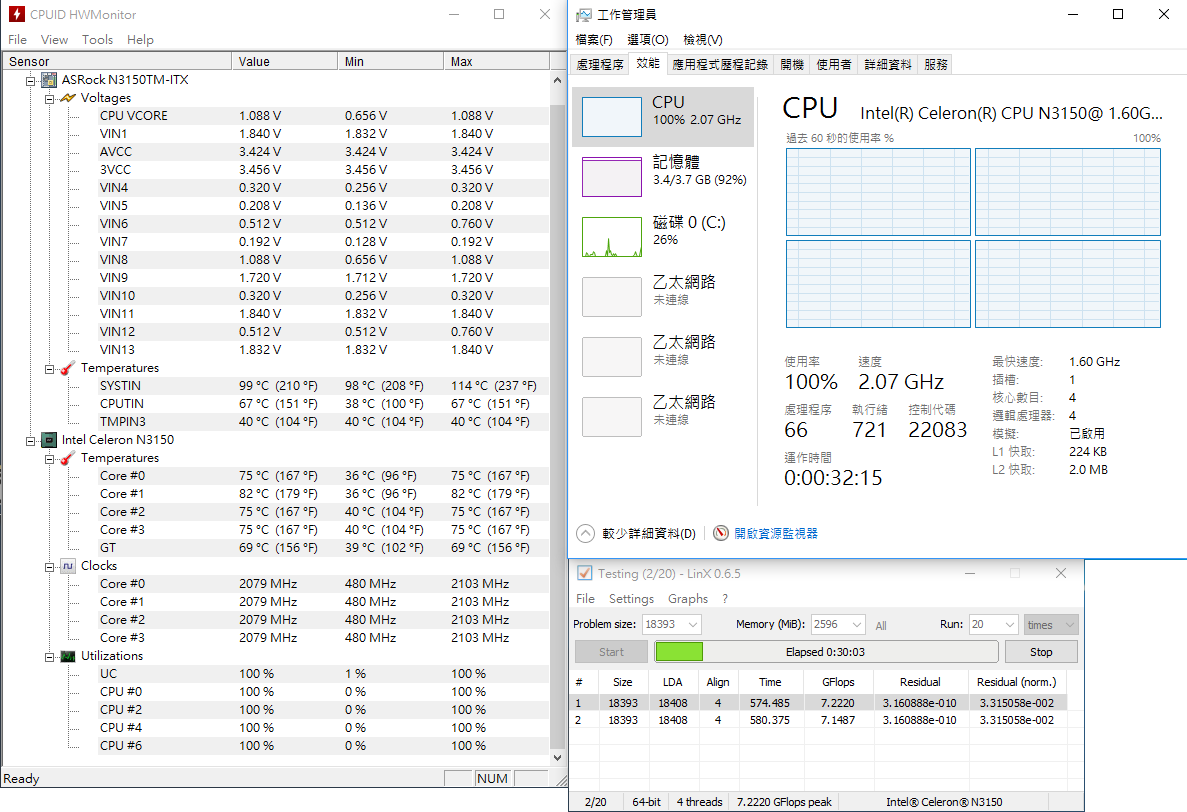Click the LinX checkmark title icon
The image size is (1187, 812).
(x=584, y=573)
